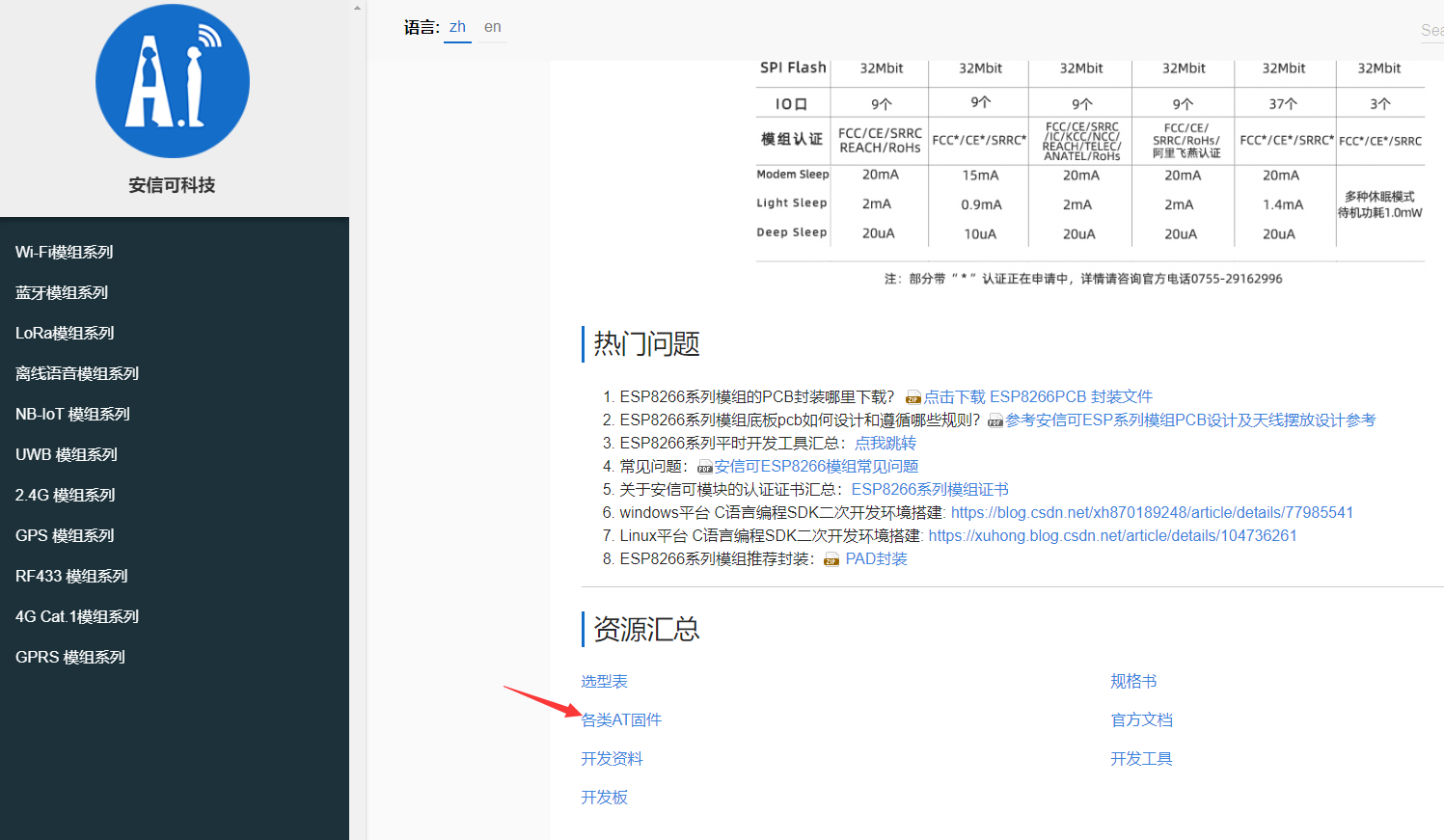1444x840 pixels.
Task: Click the 37个 IO count cell
Action: pyautogui.click(x=1283, y=103)
